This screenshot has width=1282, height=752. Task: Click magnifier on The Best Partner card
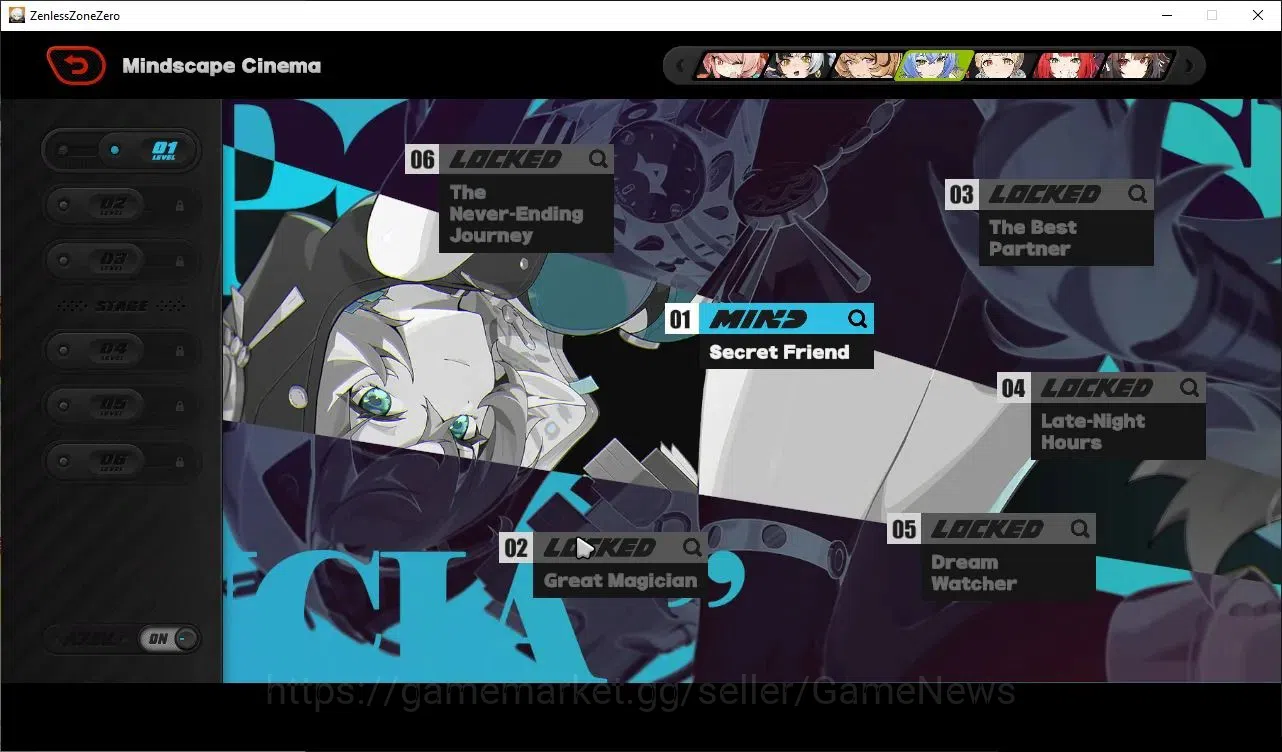click(x=1137, y=194)
